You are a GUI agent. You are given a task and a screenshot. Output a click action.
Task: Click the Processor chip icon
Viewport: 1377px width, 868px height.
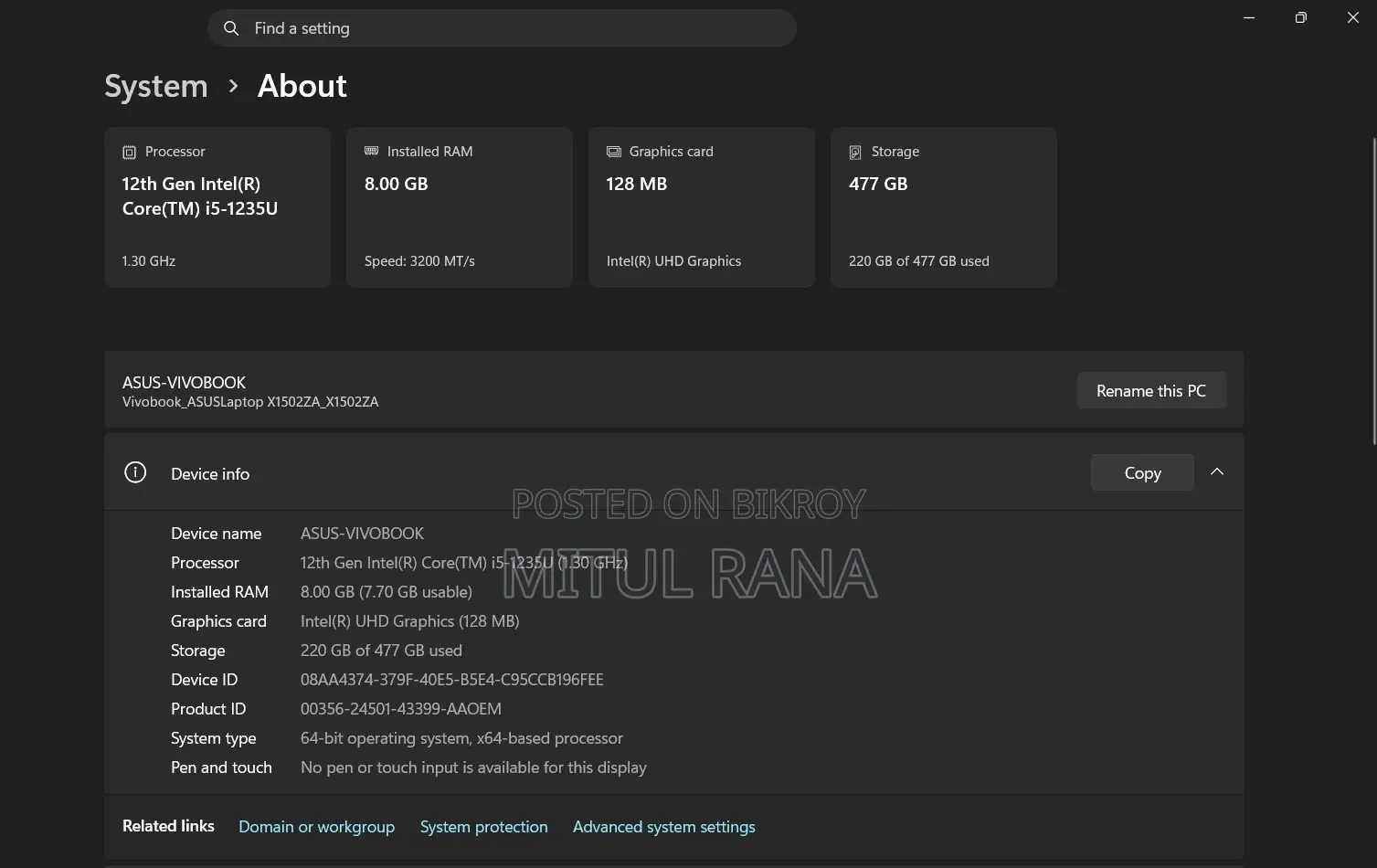click(x=130, y=153)
